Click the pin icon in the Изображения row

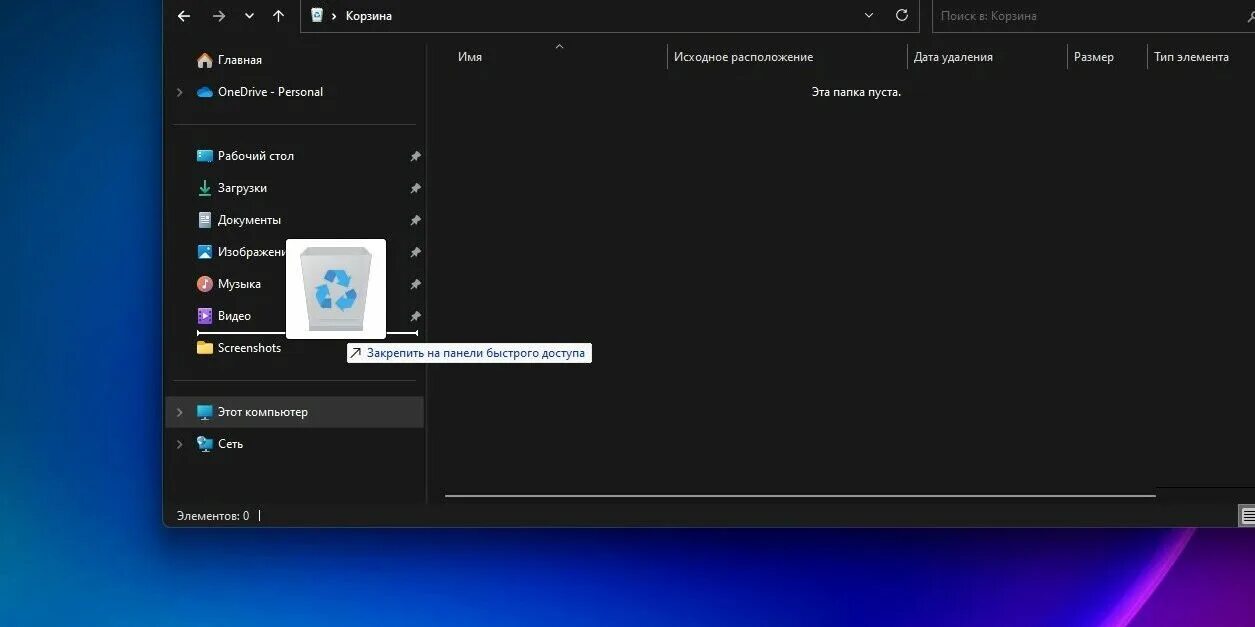415,252
